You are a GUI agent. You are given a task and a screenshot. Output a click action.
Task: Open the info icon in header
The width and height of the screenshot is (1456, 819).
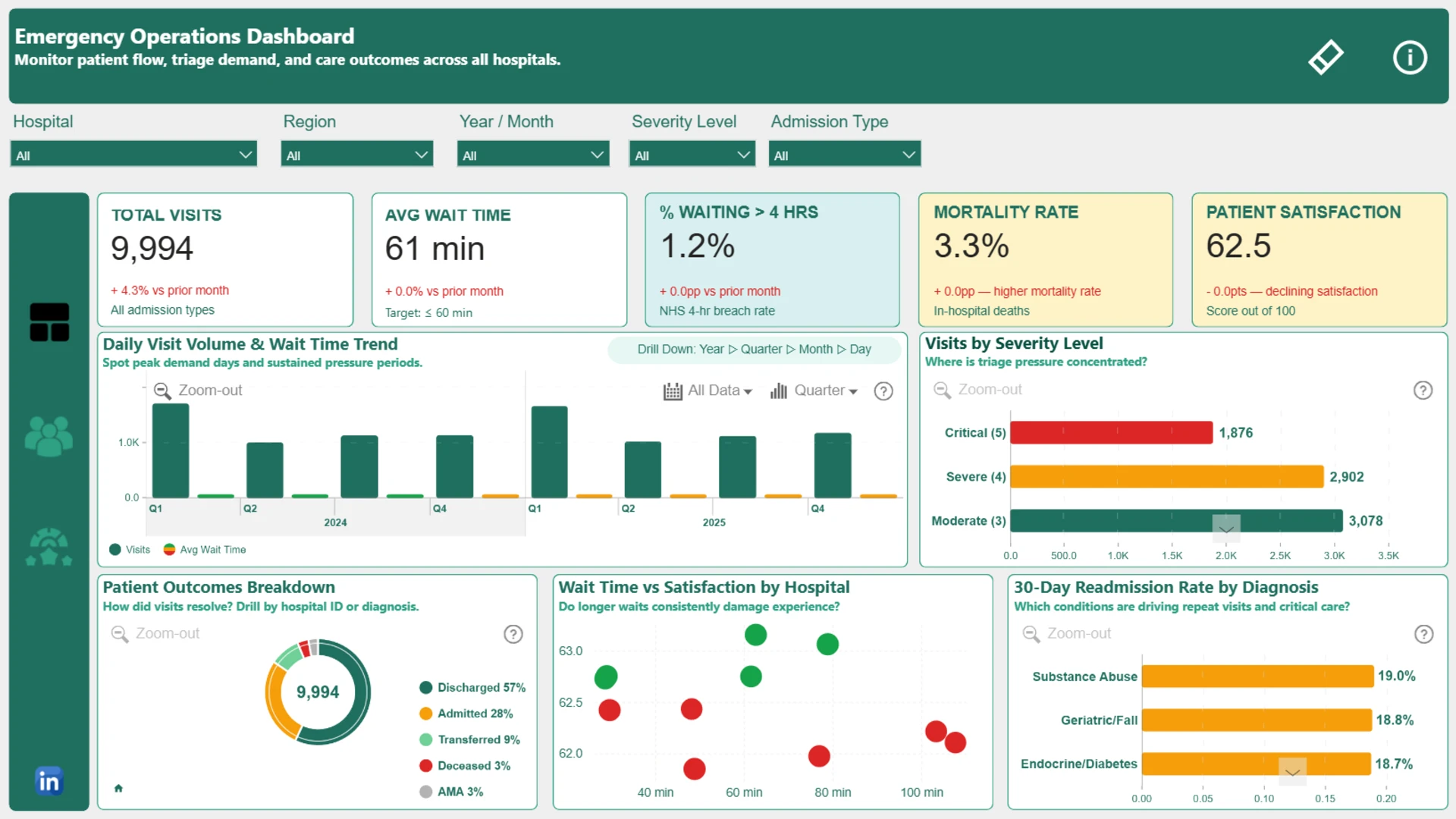(1410, 58)
